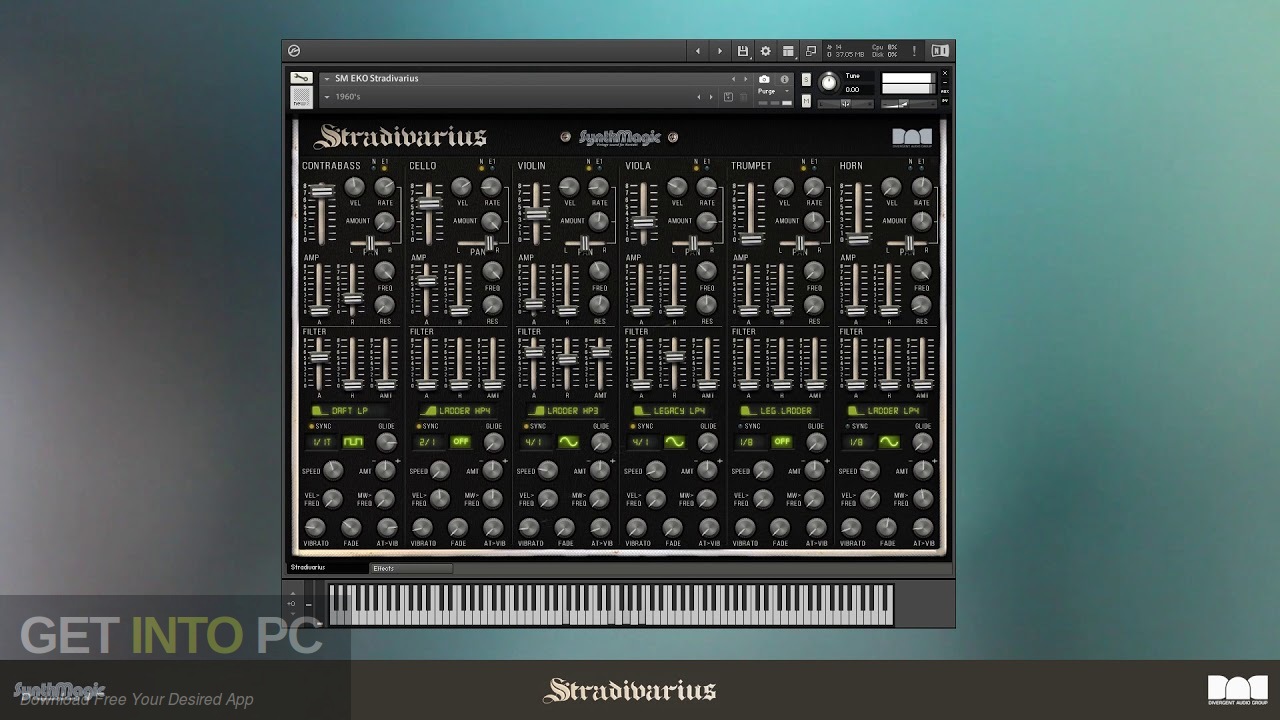Toggle the Mute M button

click(x=806, y=101)
